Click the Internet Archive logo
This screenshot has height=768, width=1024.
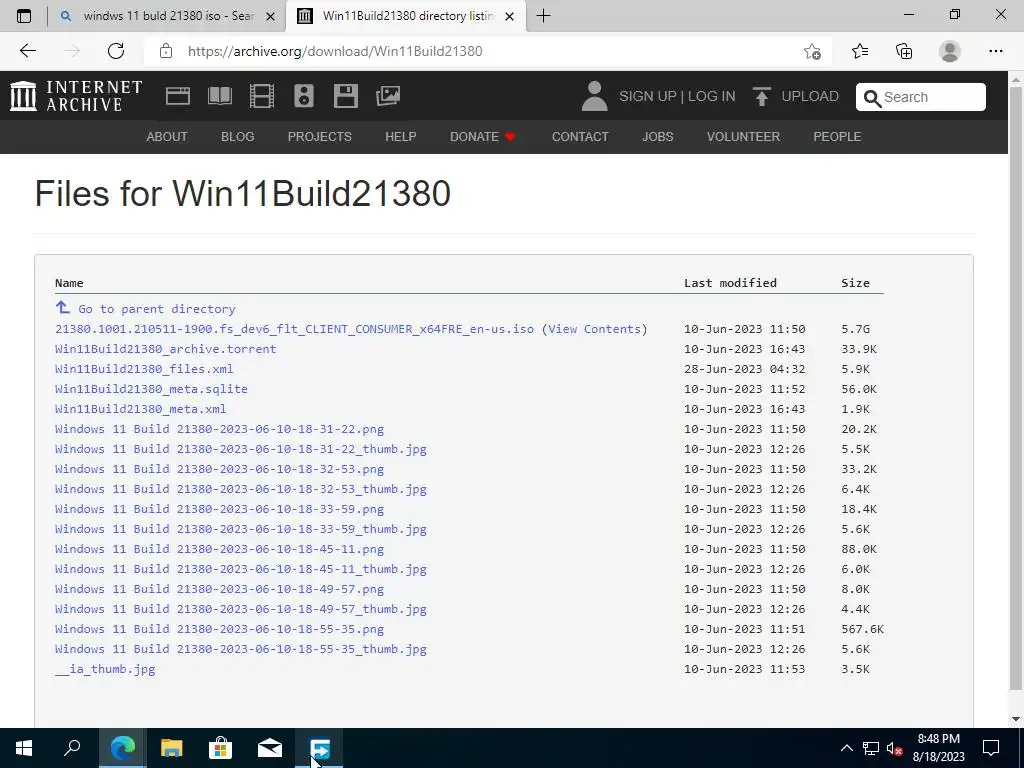click(x=76, y=96)
